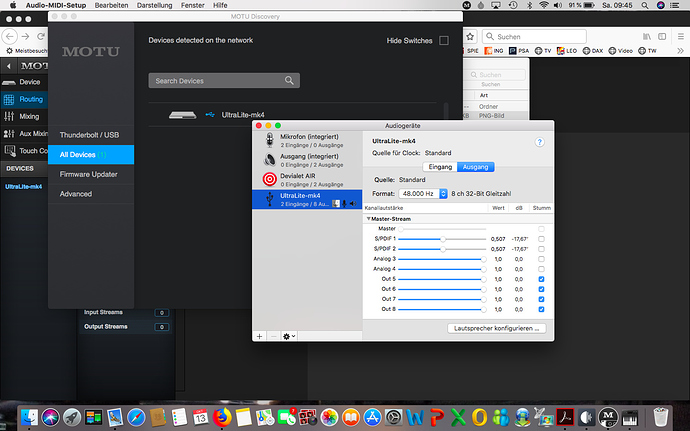
Task: Open the Darstellung menu
Action: [x=154, y=5]
